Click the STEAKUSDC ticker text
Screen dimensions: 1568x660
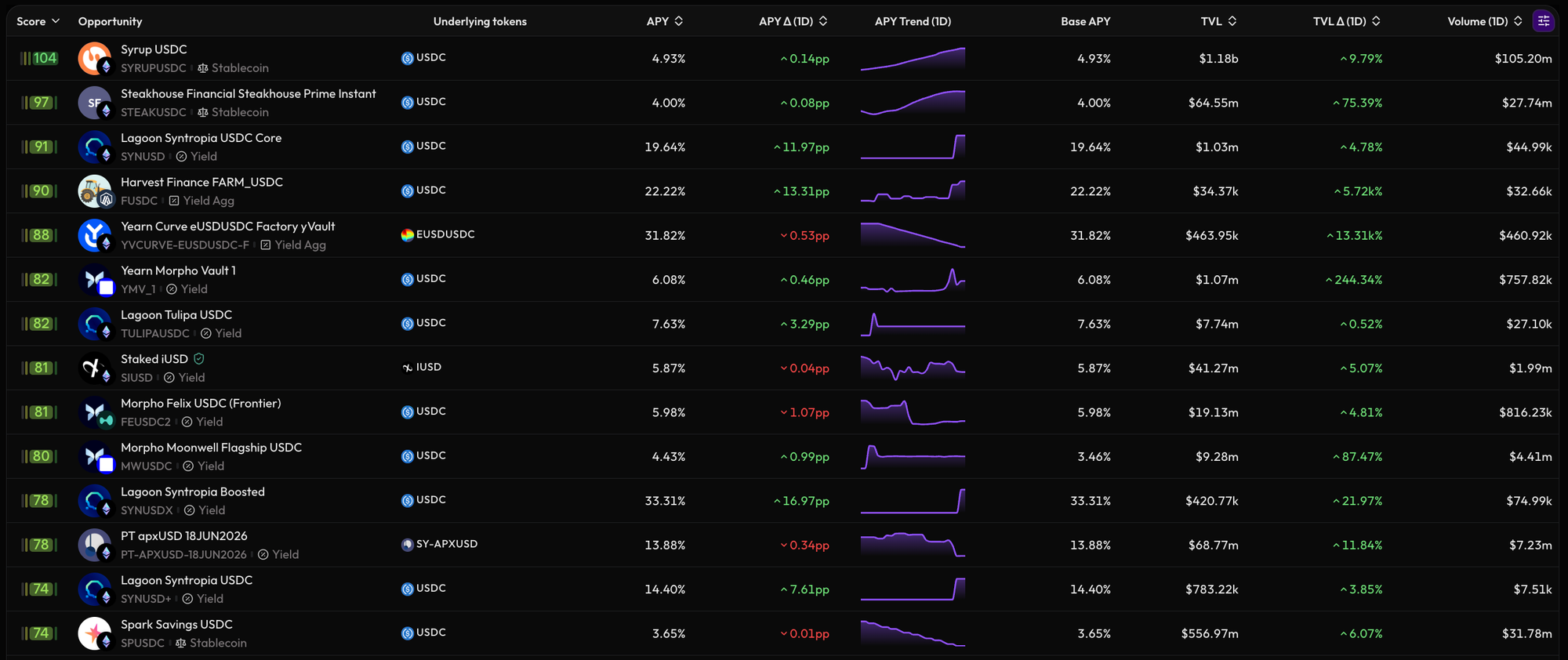154,113
